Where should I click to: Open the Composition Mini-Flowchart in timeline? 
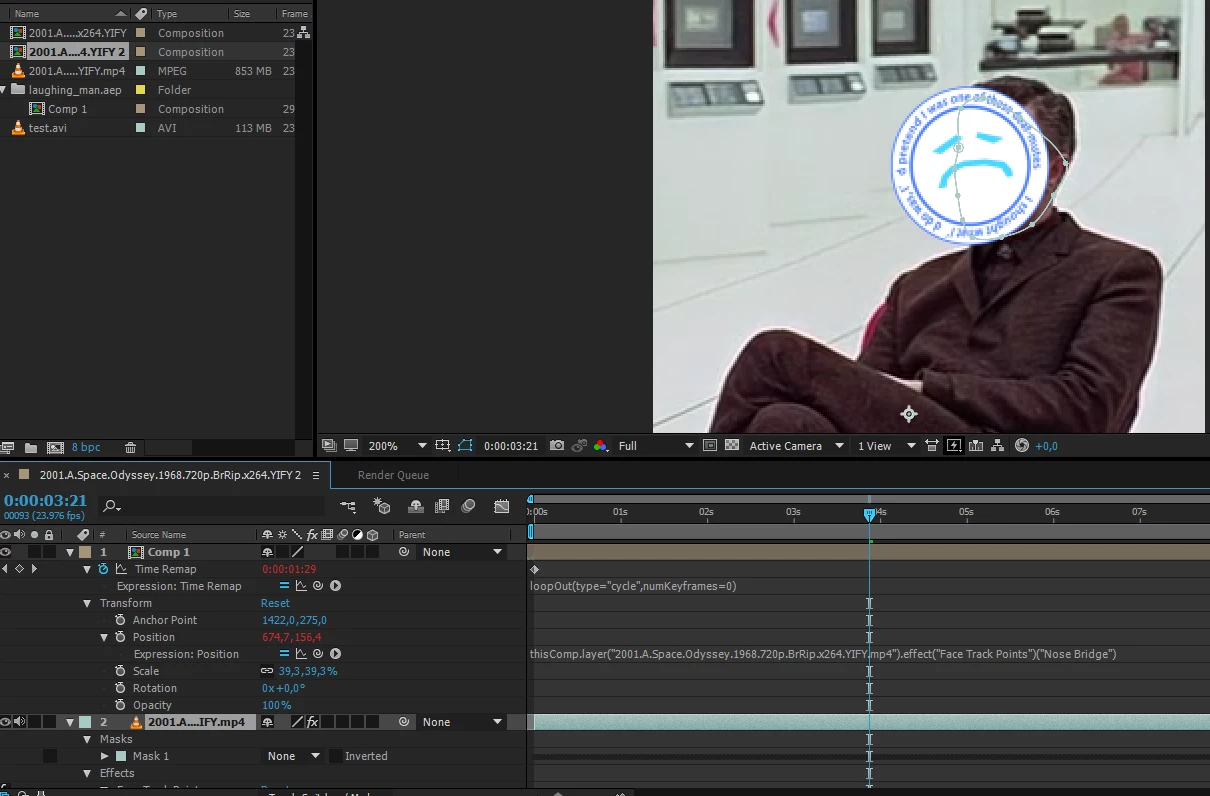pos(348,506)
